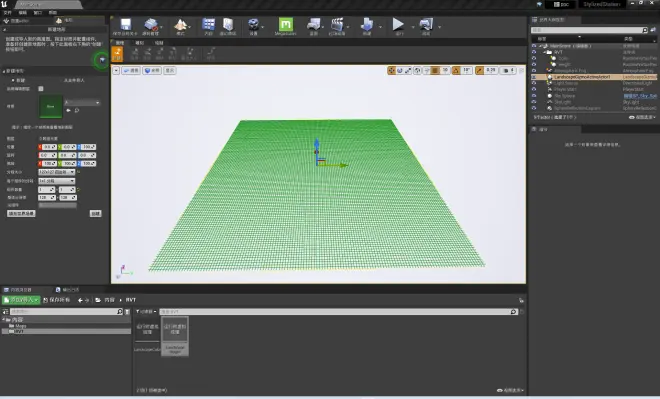
Task: Toggle the edit layers checkbox
Action: pos(41,89)
